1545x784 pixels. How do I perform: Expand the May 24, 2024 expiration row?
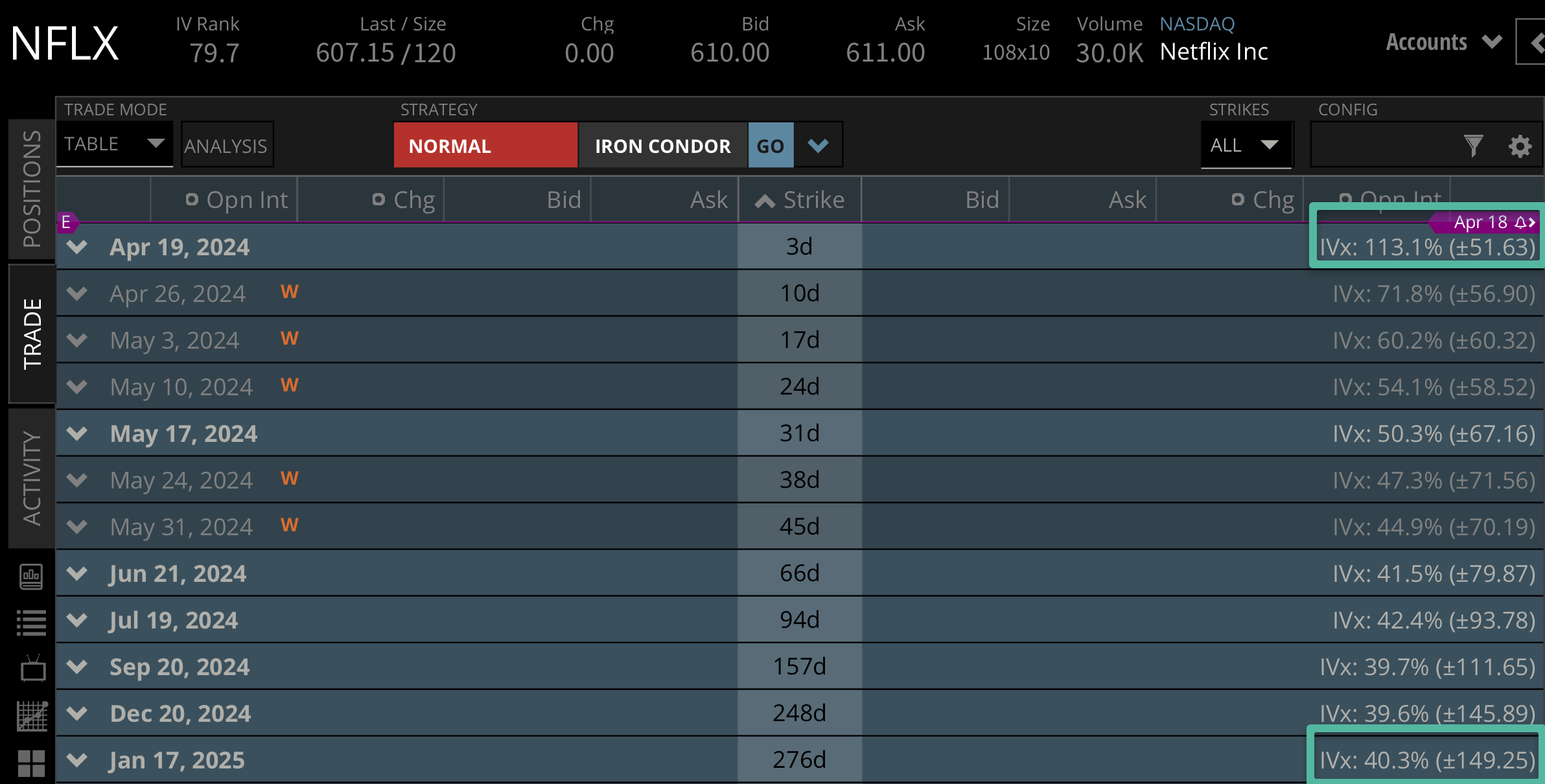click(76, 479)
